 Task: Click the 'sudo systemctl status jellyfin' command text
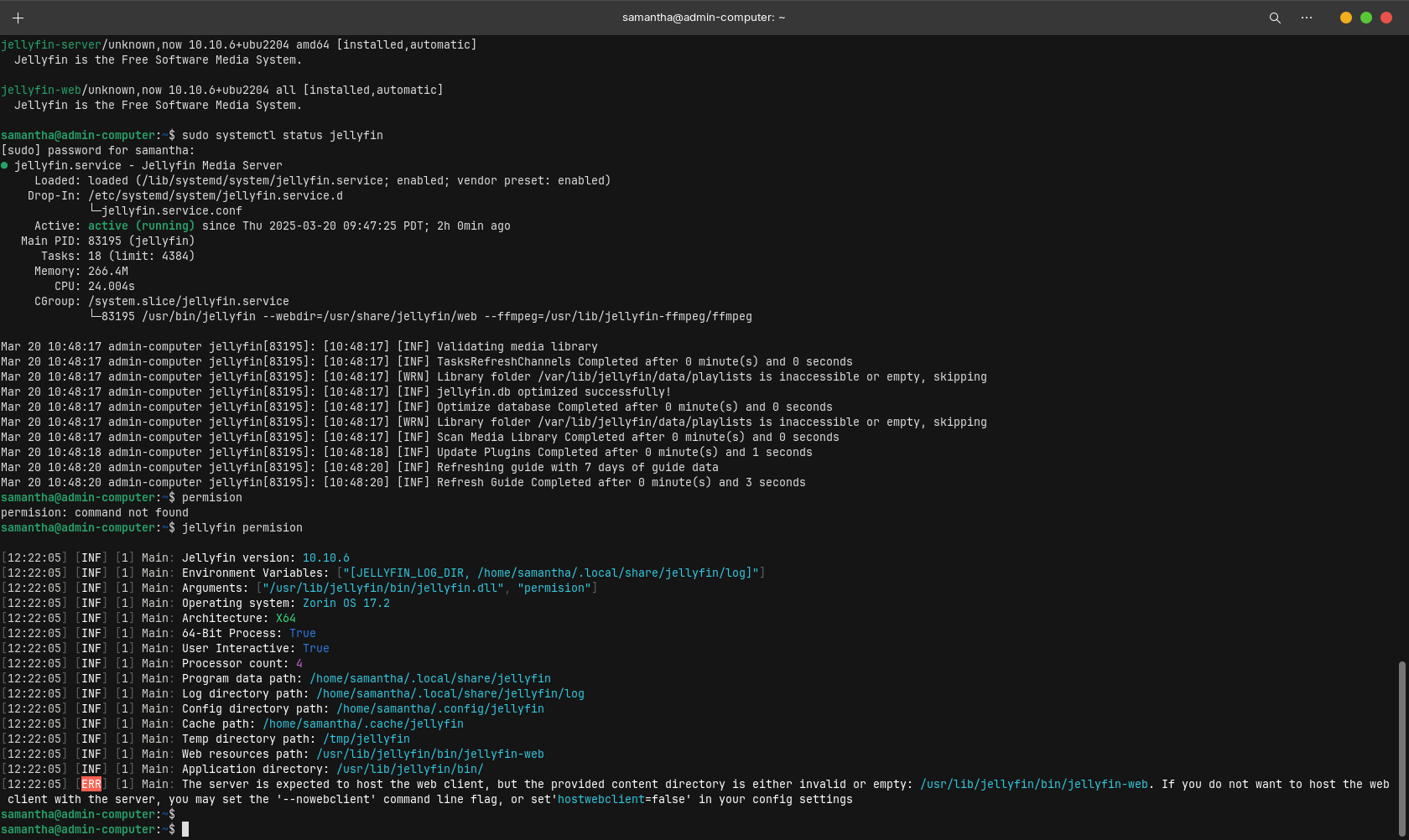click(x=282, y=136)
